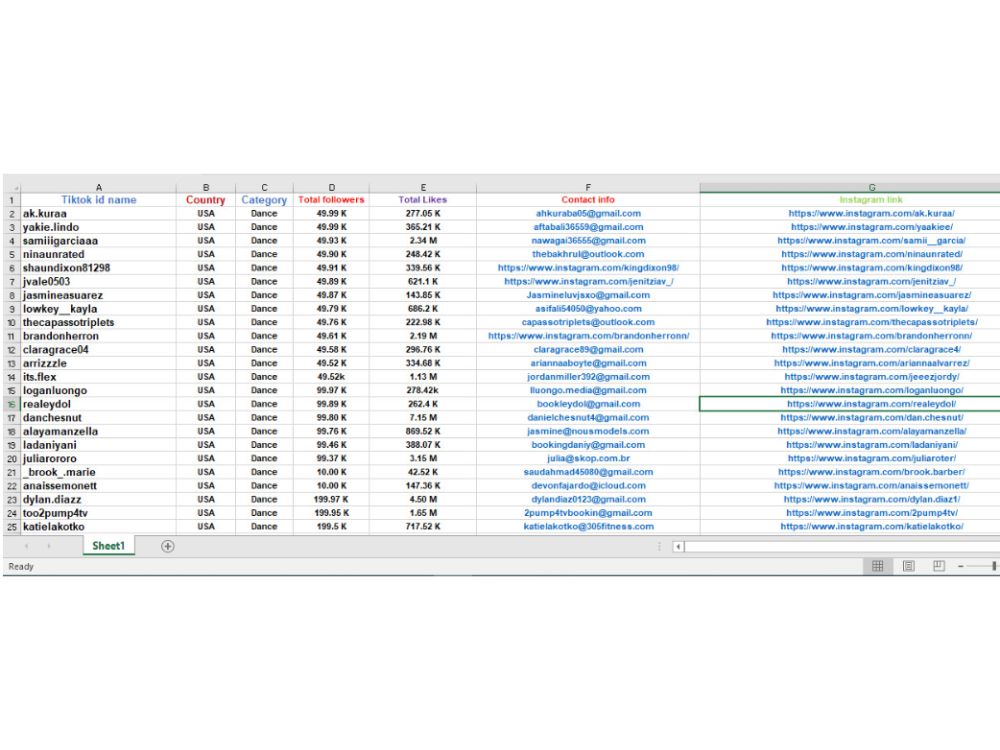Click the Select All corner triangle
The height and width of the screenshot is (750, 1000).
tap(11, 188)
